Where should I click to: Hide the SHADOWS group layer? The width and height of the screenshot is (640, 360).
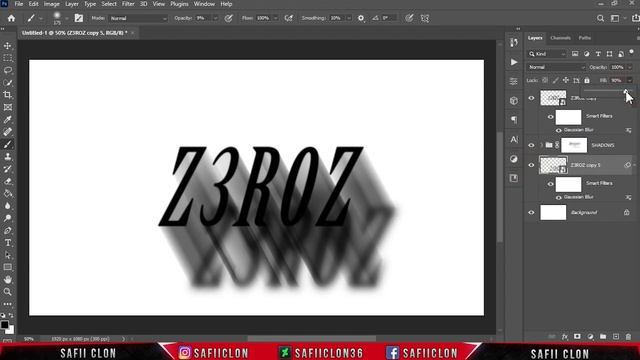(531, 145)
